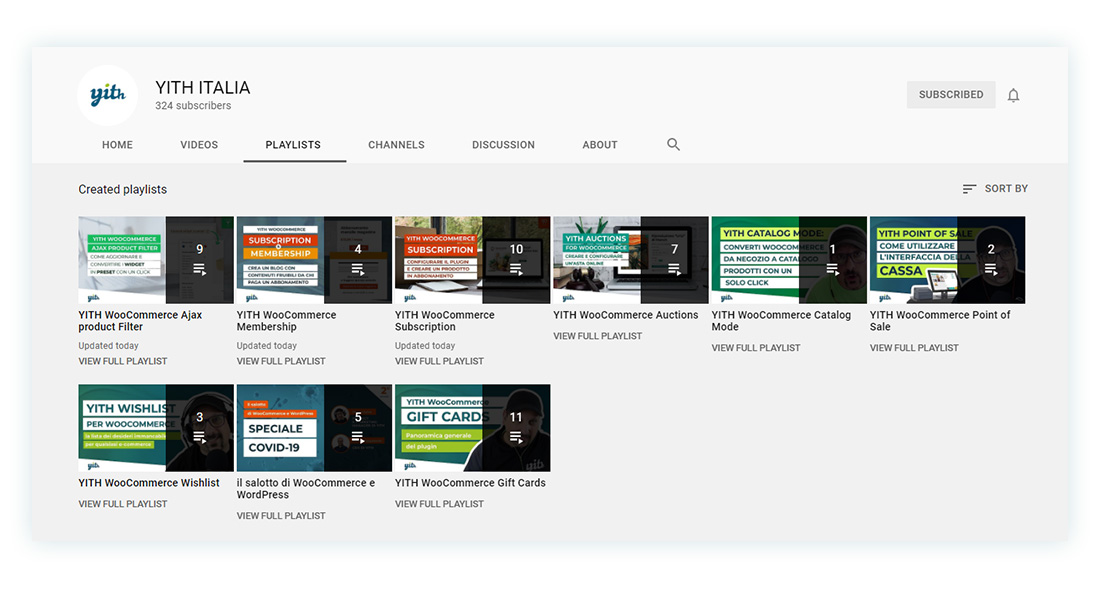This screenshot has height=598, width=1106.
Task: Click the 324 subscribers count
Action: coord(193,106)
